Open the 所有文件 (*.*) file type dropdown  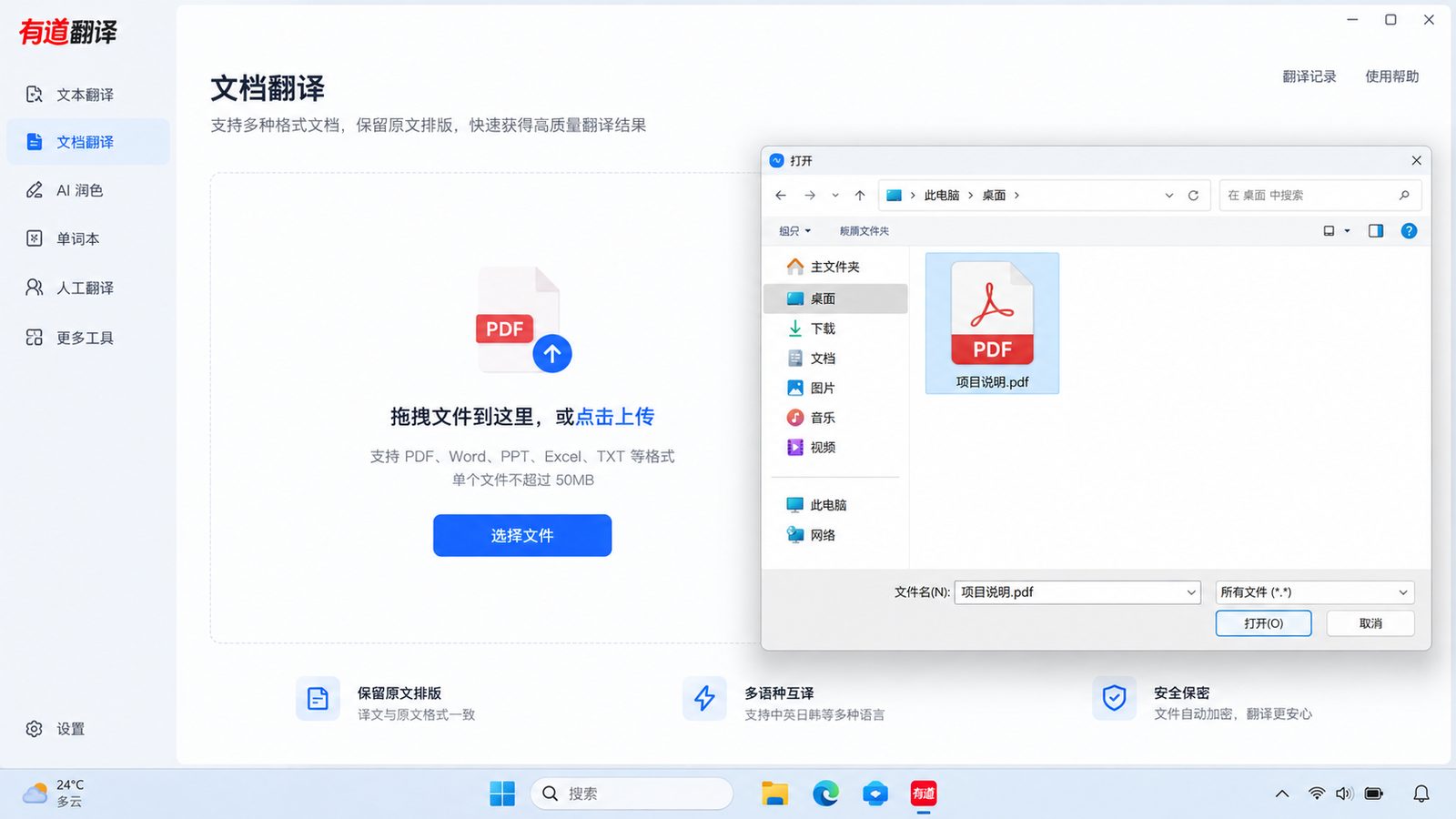1315,592
